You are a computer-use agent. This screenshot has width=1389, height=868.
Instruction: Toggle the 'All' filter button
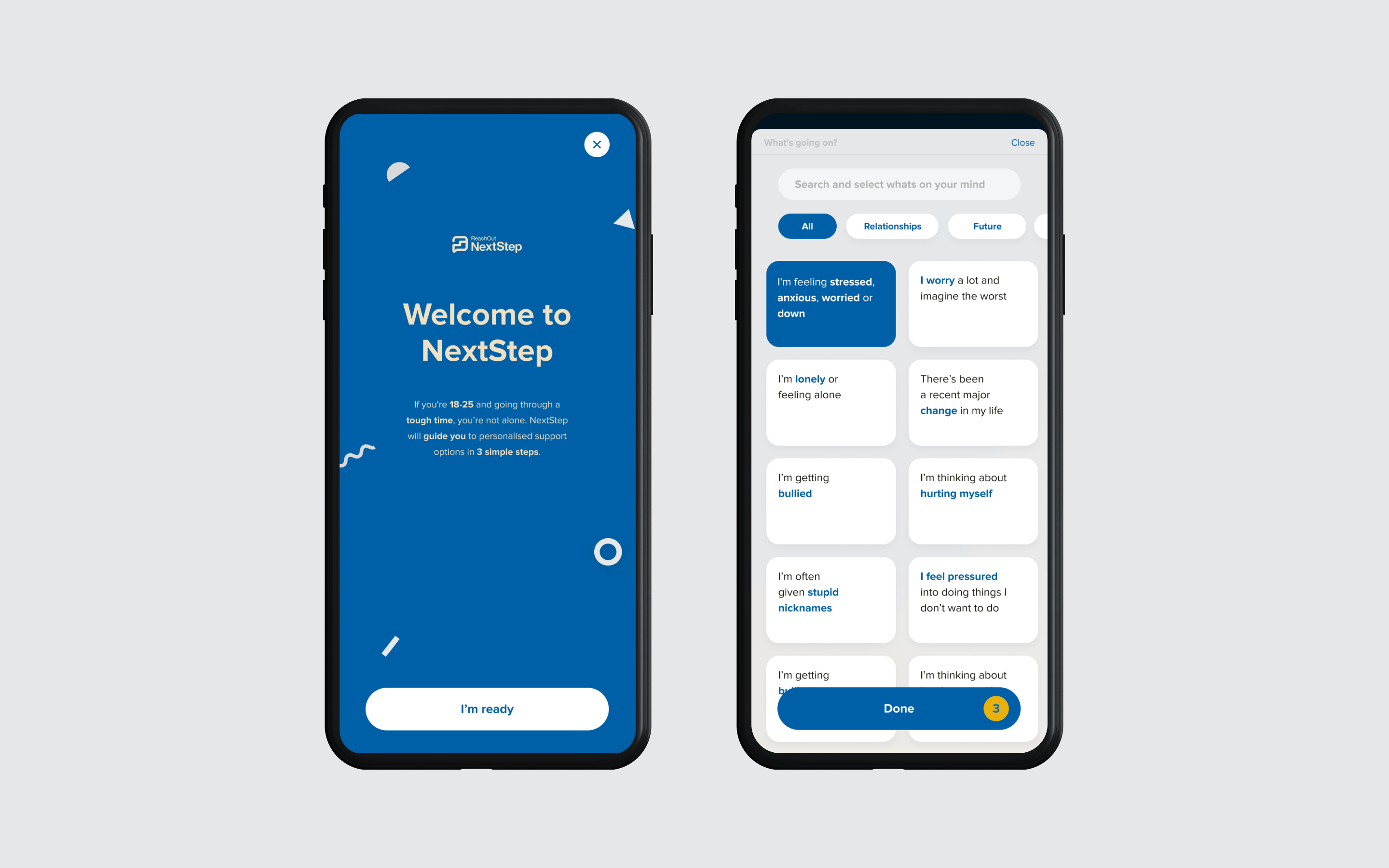(x=805, y=225)
